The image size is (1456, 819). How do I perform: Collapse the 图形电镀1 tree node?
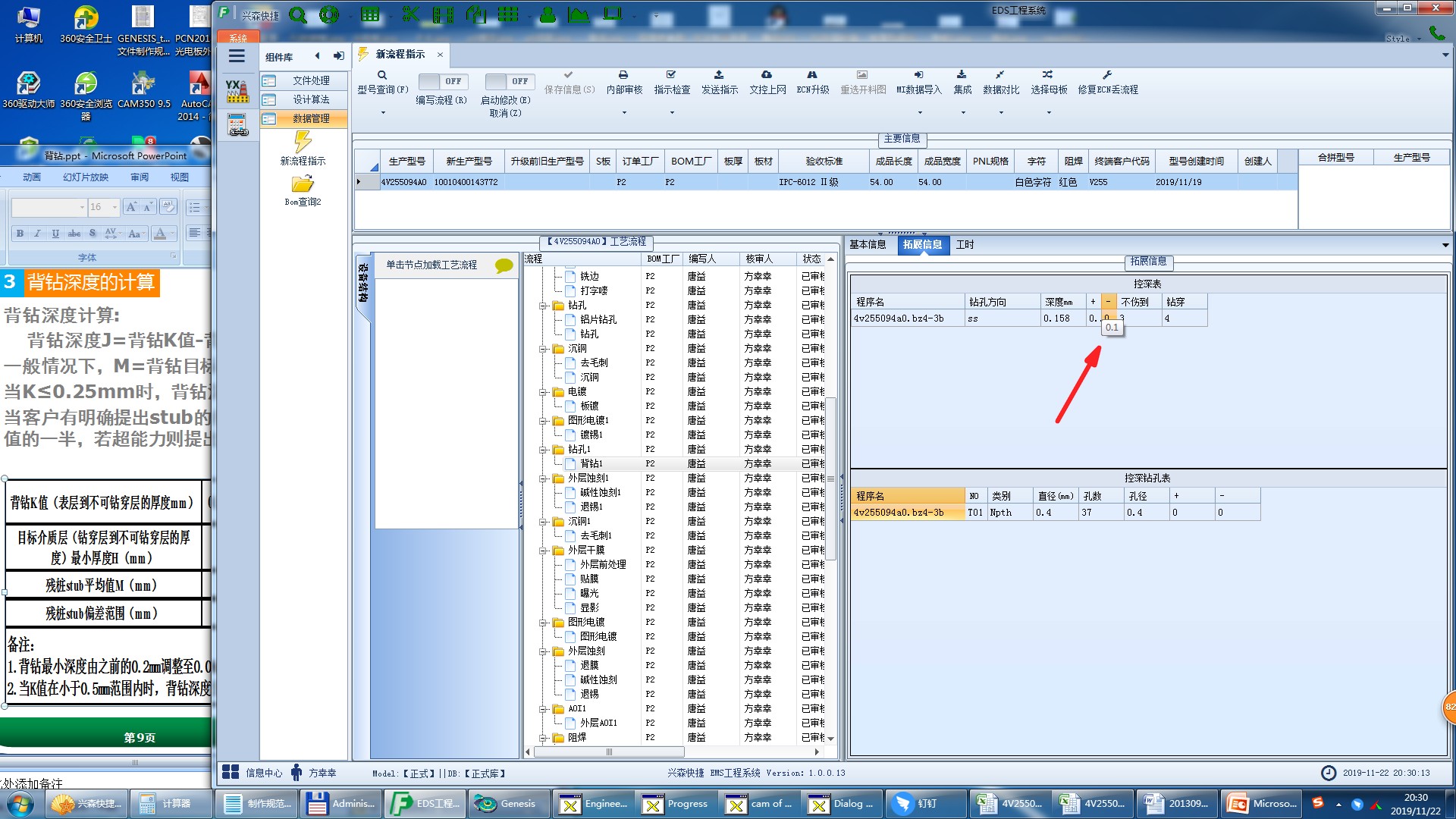click(x=544, y=421)
